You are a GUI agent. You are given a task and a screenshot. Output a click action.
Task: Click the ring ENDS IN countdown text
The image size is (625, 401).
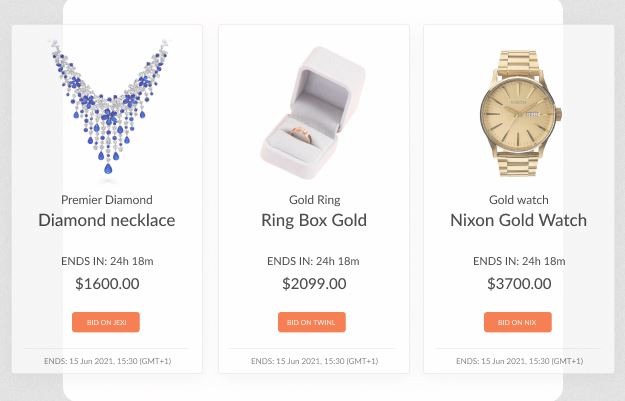(313, 261)
